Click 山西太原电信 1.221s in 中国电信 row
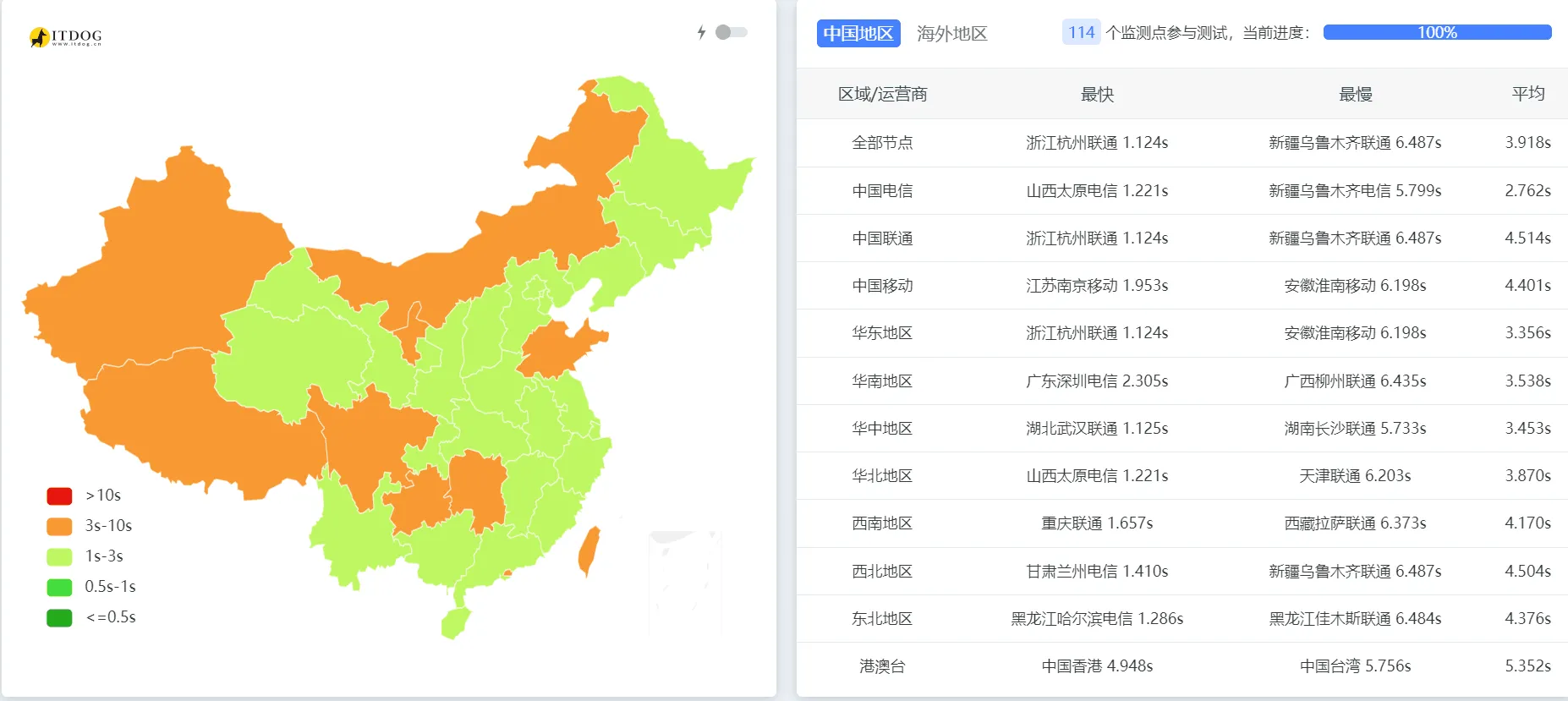The width and height of the screenshot is (1568, 701). point(1097,190)
